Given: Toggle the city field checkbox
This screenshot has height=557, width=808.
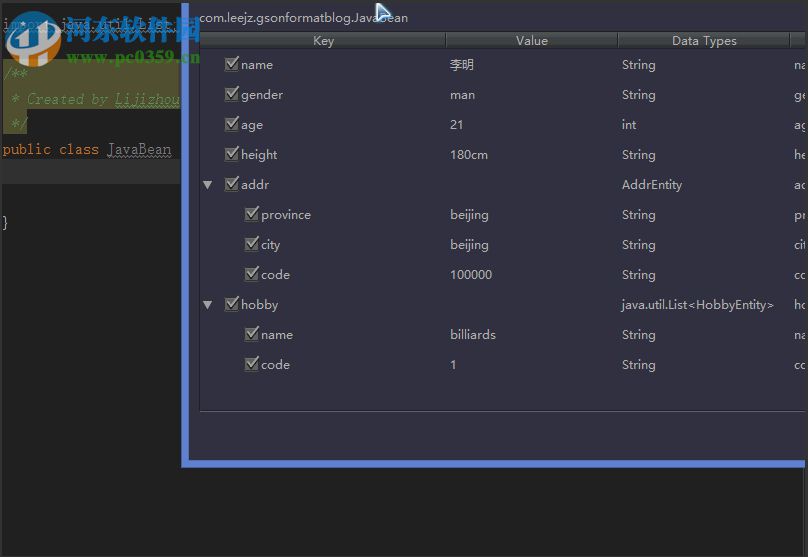Looking at the screenshot, I should (252, 244).
